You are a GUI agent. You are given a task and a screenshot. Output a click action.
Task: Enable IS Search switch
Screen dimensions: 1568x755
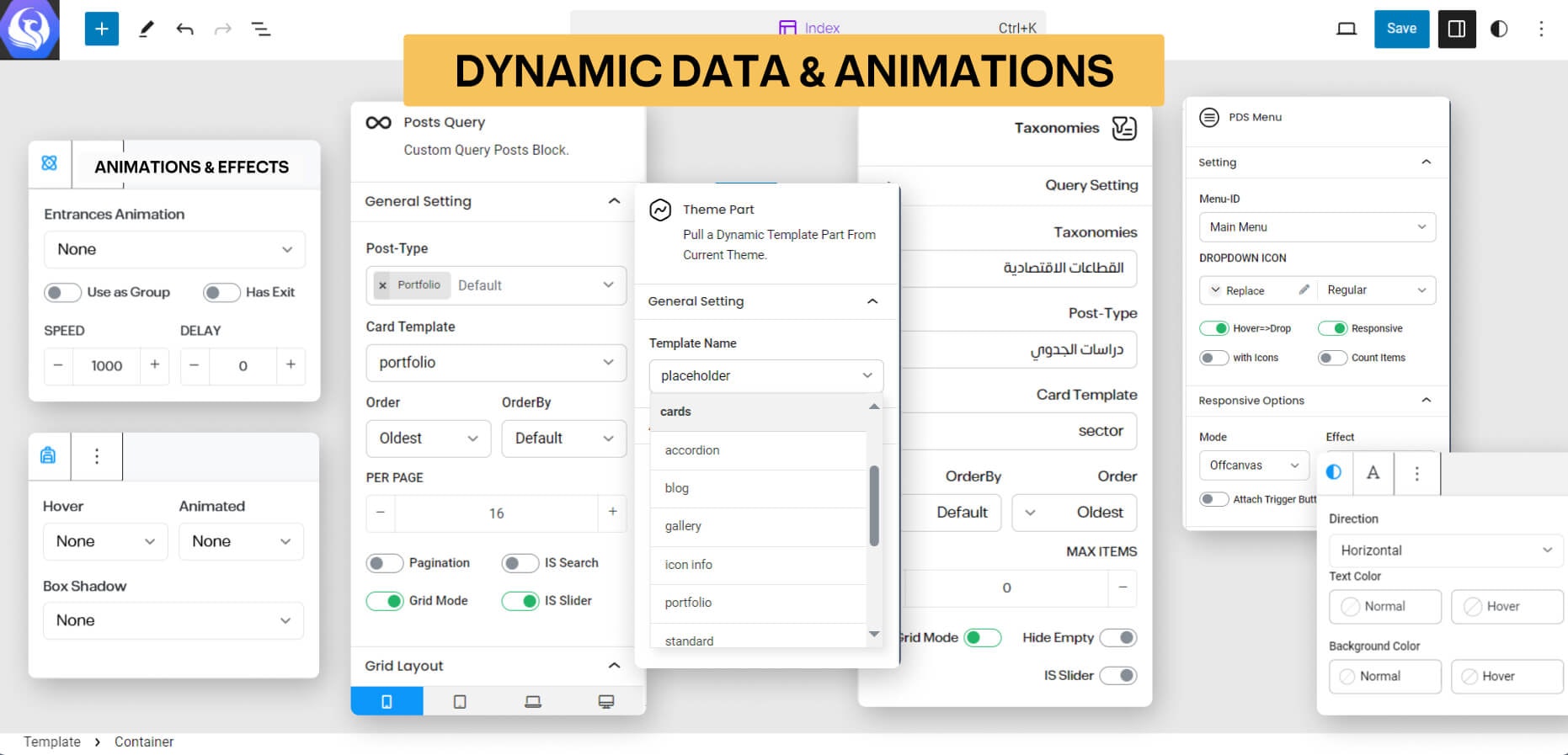[520, 563]
